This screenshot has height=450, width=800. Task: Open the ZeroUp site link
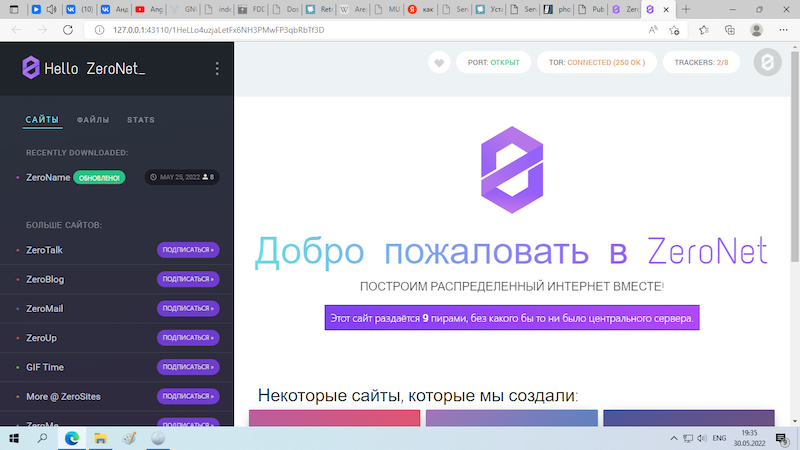pyautogui.click(x=43, y=338)
